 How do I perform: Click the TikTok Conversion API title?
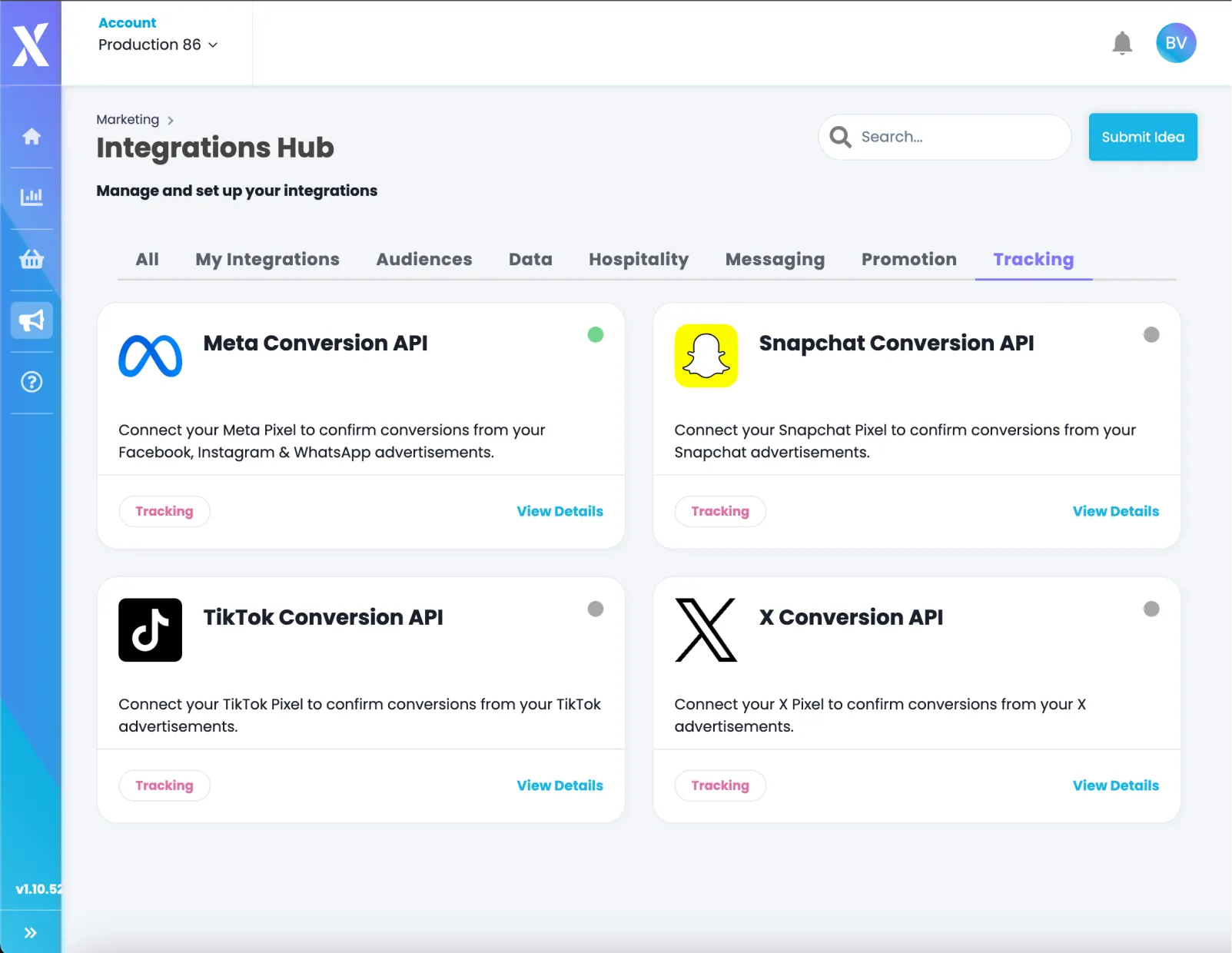coord(323,617)
